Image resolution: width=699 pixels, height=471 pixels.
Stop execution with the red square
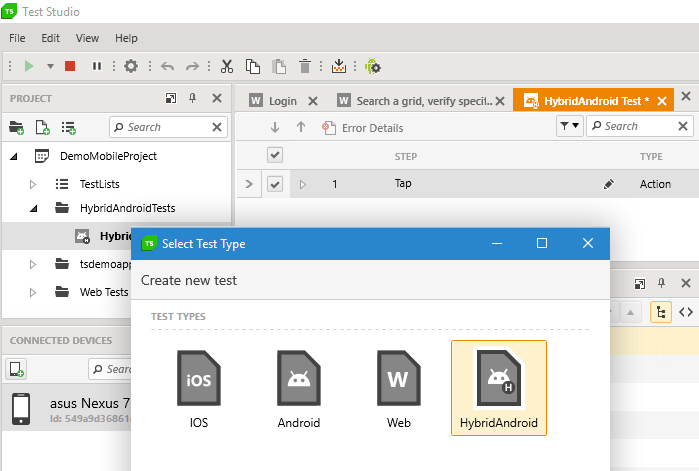(x=70, y=66)
